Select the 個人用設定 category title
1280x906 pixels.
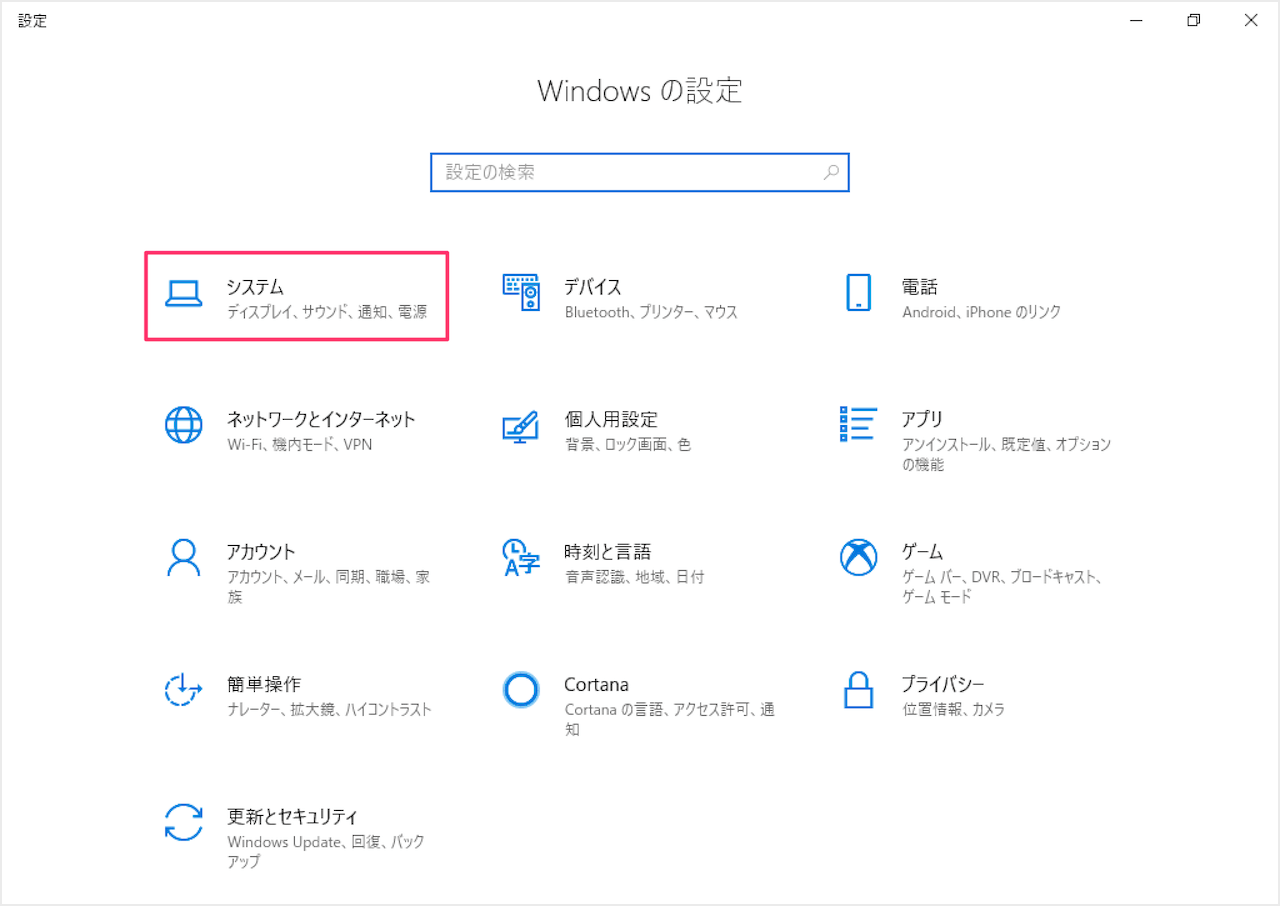tap(611, 419)
